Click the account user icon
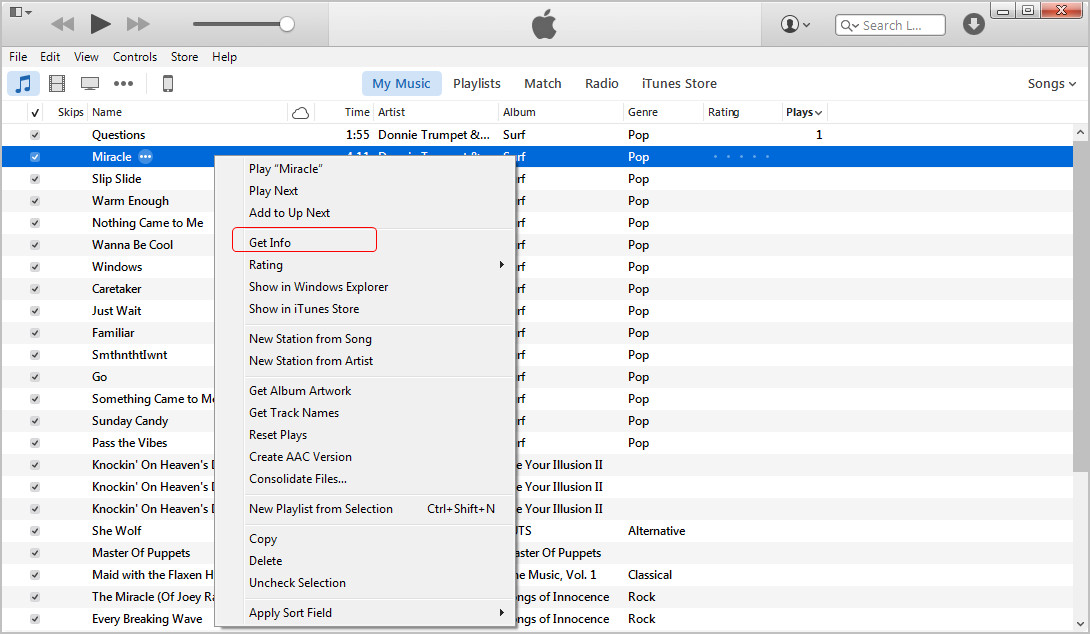Screen dimensions: 1090x634 click(x=795, y=24)
